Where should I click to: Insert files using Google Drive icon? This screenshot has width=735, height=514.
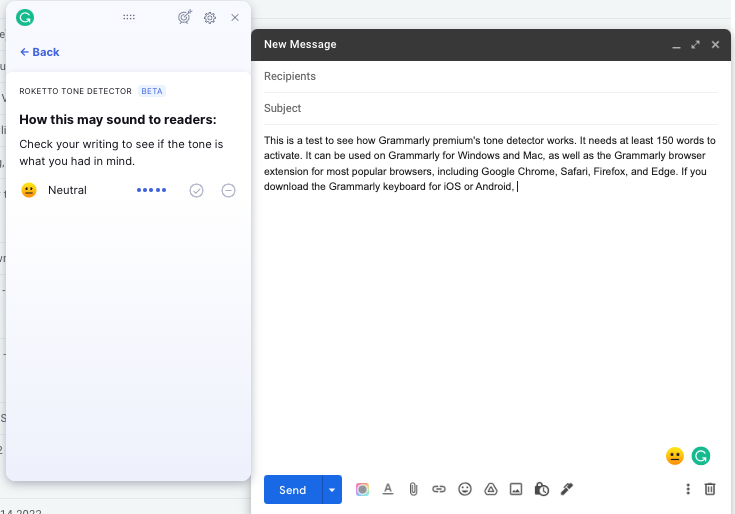[490, 489]
